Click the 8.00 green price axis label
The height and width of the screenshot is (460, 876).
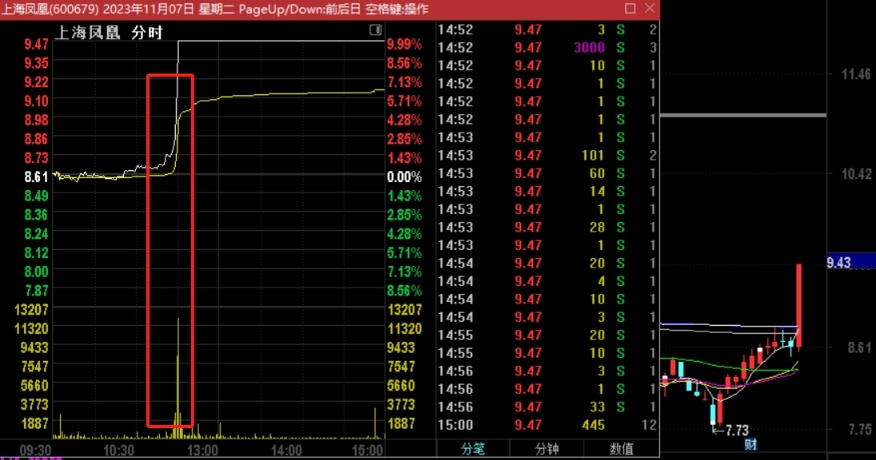(36, 272)
